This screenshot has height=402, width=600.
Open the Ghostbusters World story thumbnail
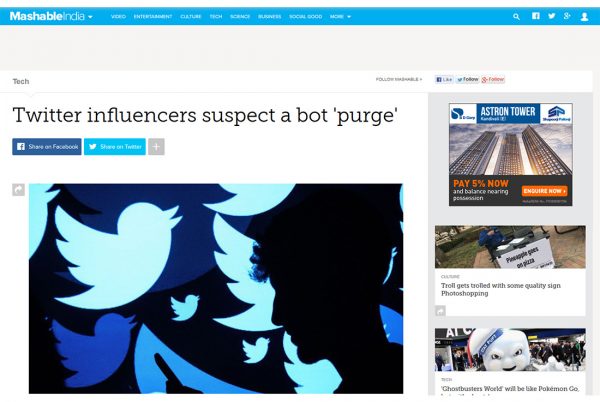click(x=510, y=350)
